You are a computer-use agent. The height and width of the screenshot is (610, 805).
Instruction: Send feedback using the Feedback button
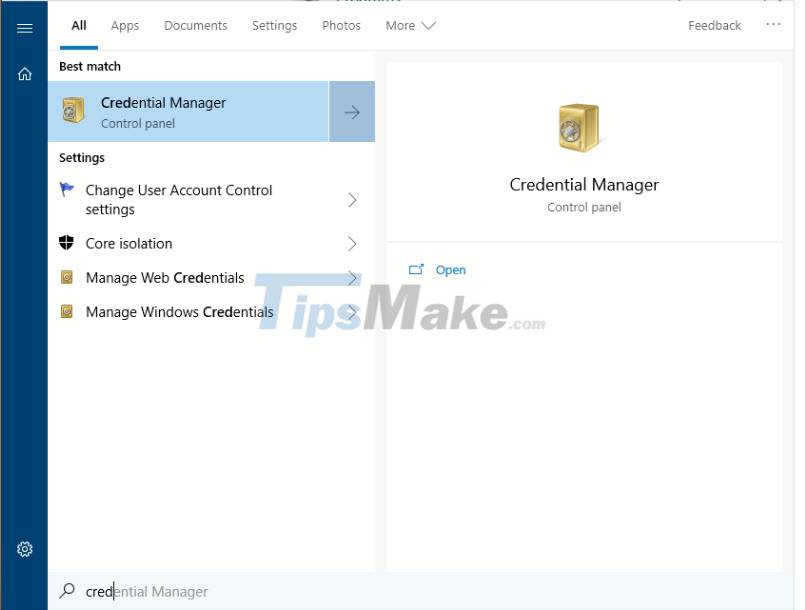[714, 26]
